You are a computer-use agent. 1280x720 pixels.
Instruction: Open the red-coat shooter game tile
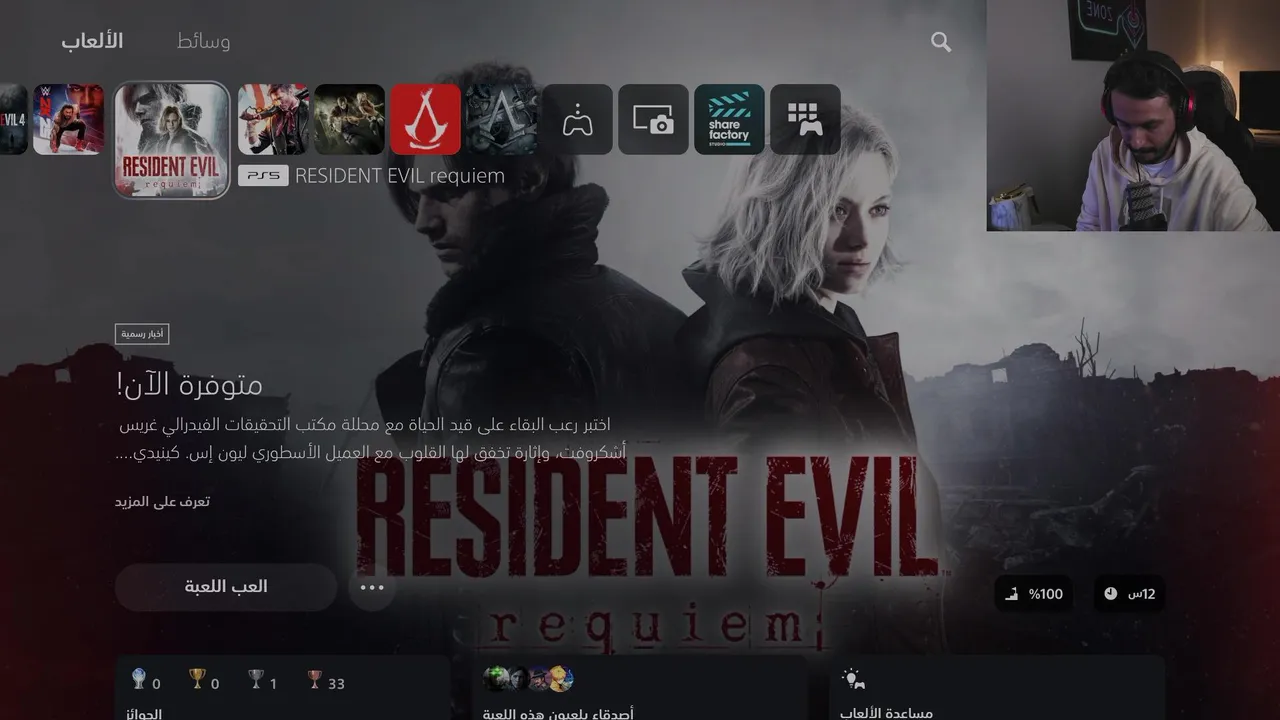273,119
